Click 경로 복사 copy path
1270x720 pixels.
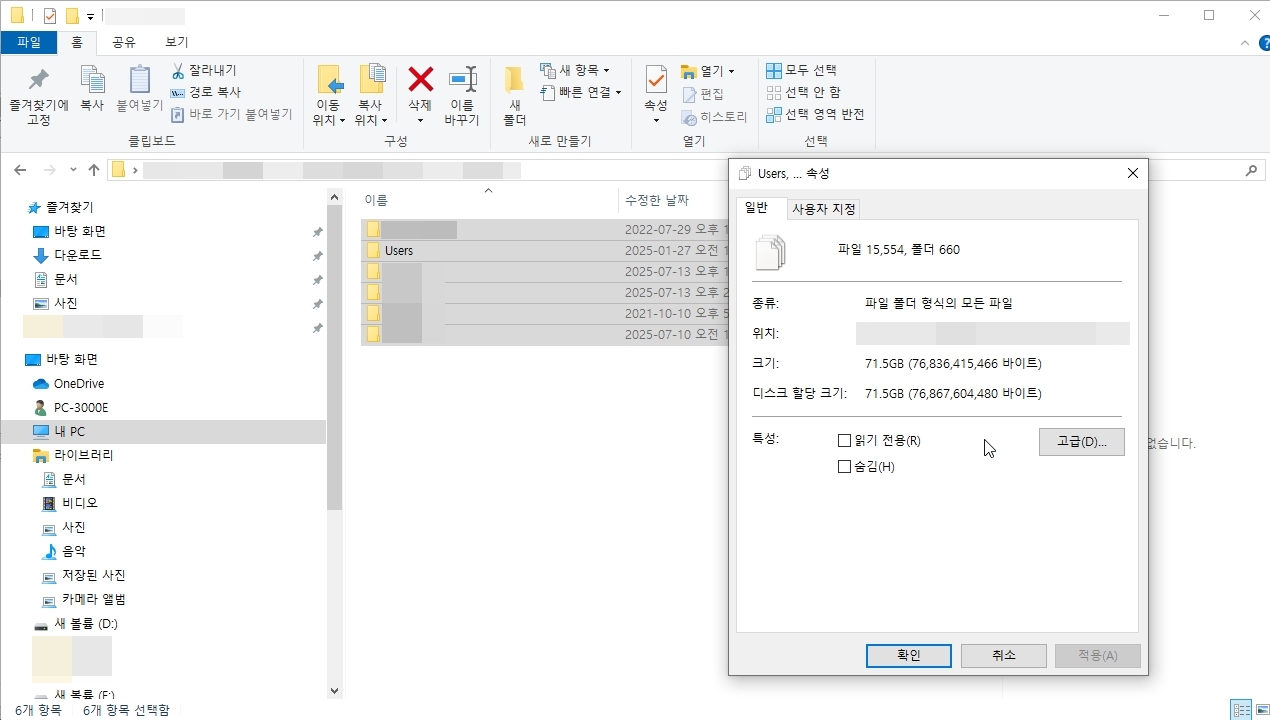tap(206, 92)
